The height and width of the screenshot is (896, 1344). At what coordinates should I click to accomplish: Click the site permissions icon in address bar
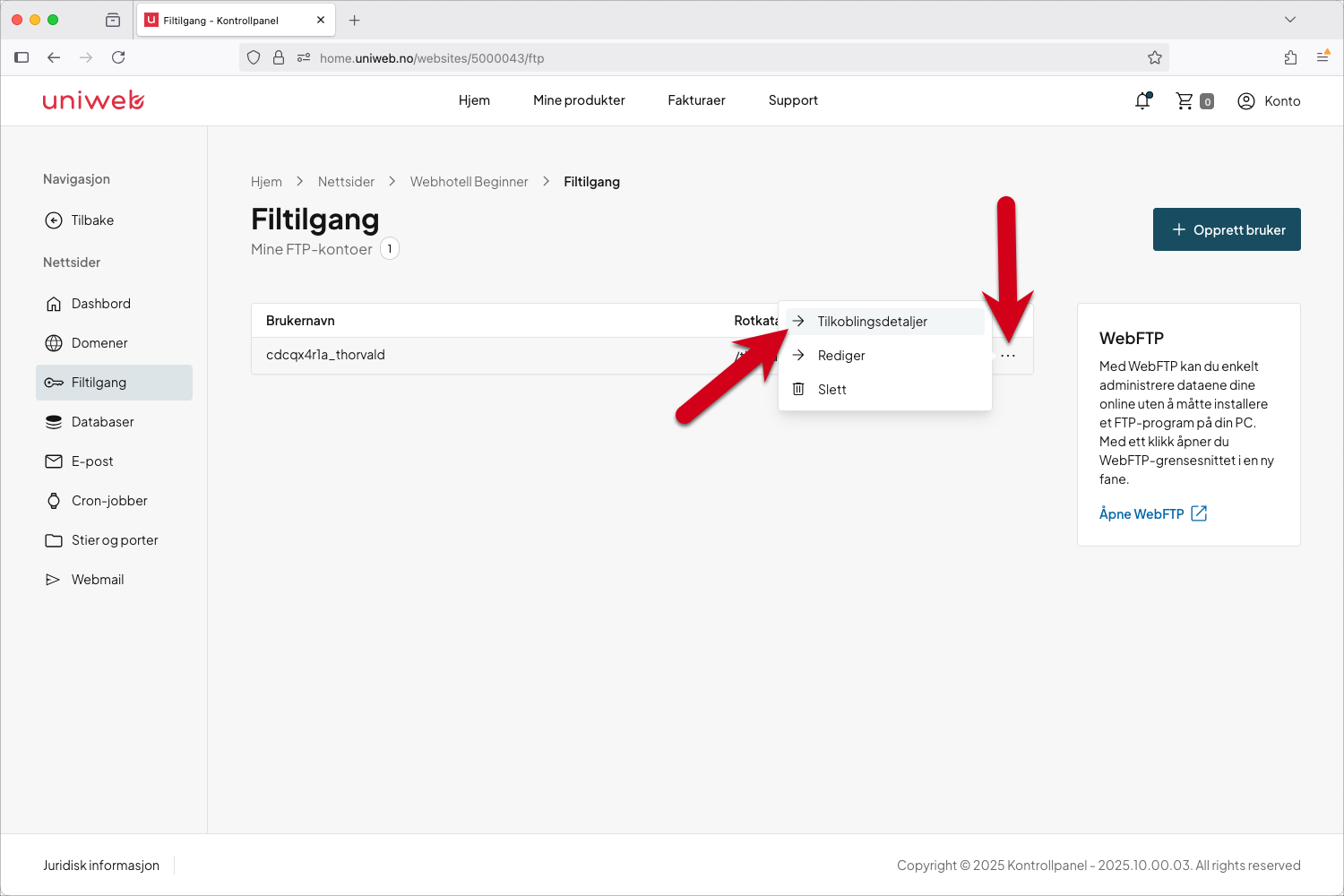(x=304, y=57)
